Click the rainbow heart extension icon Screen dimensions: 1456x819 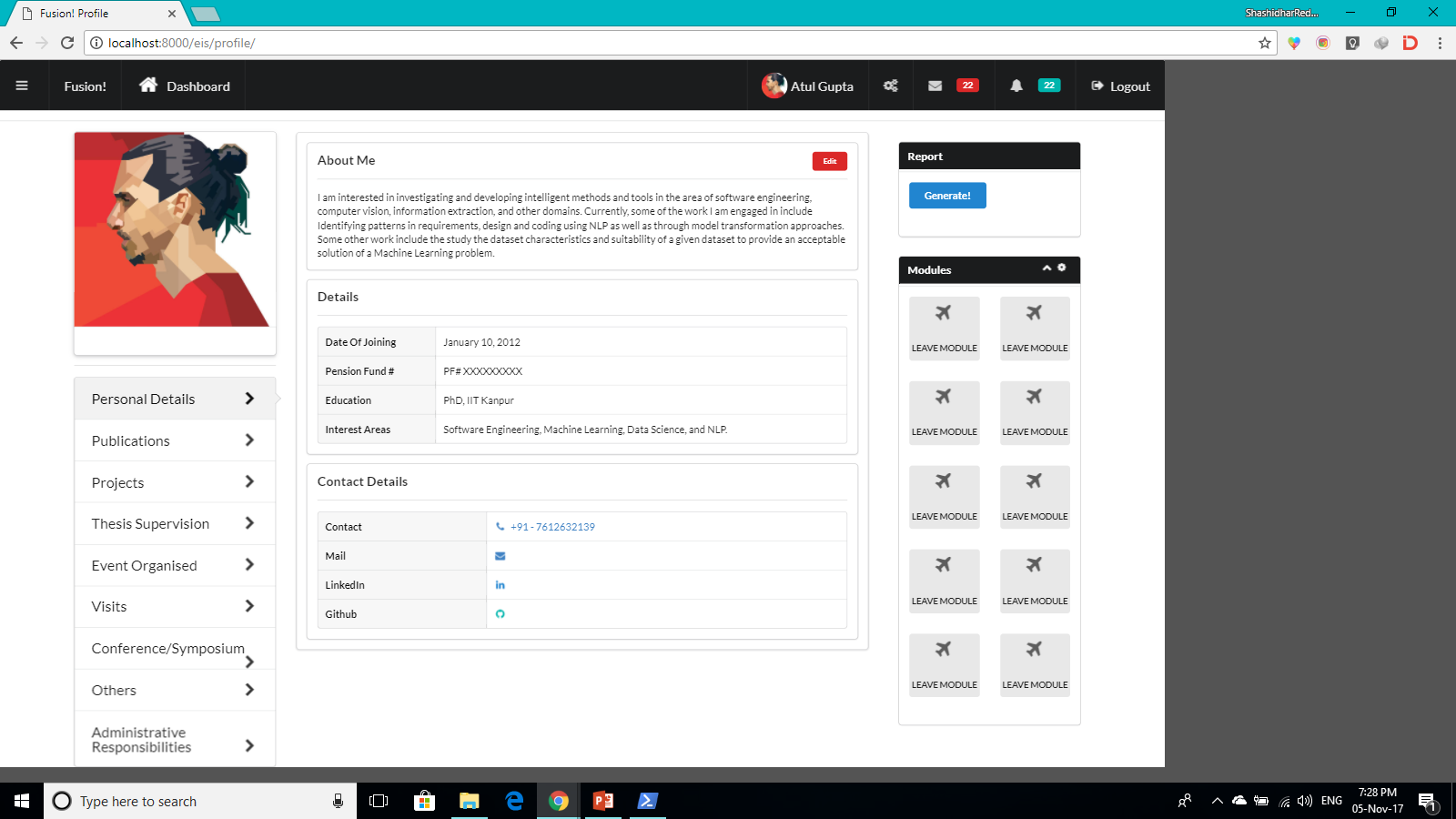coord(1294,43)
